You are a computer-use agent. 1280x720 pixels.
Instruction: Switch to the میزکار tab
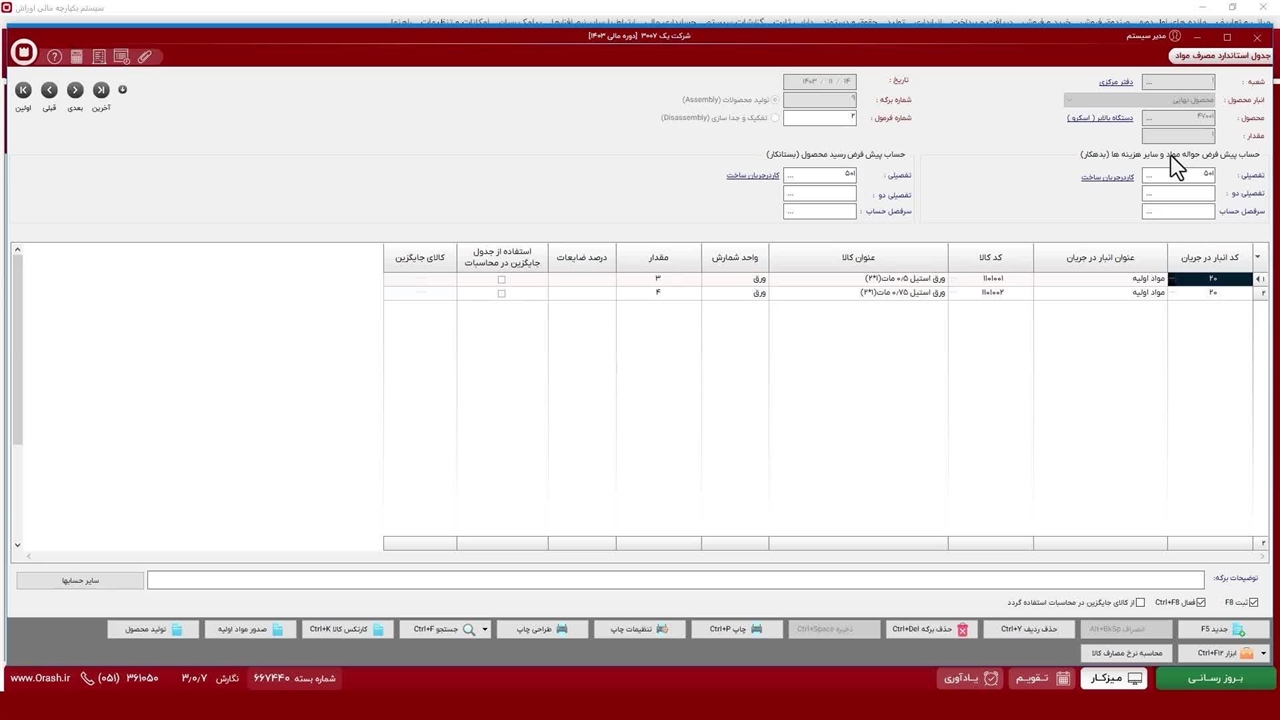coord(1114,678)
